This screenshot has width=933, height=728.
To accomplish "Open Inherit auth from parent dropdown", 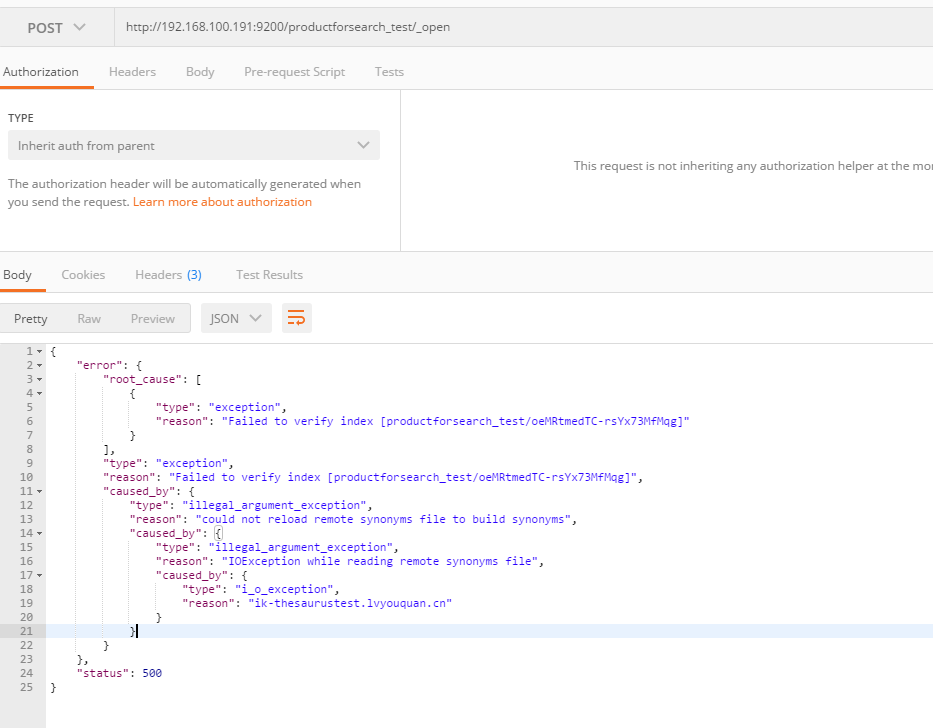I will click(194, 145).
